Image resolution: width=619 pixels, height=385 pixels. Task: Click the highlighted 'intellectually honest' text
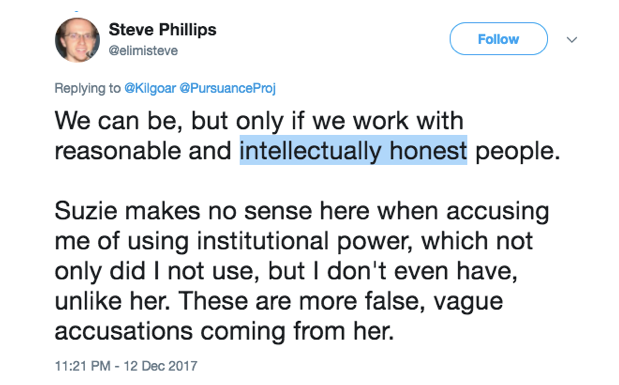point(353,150)
